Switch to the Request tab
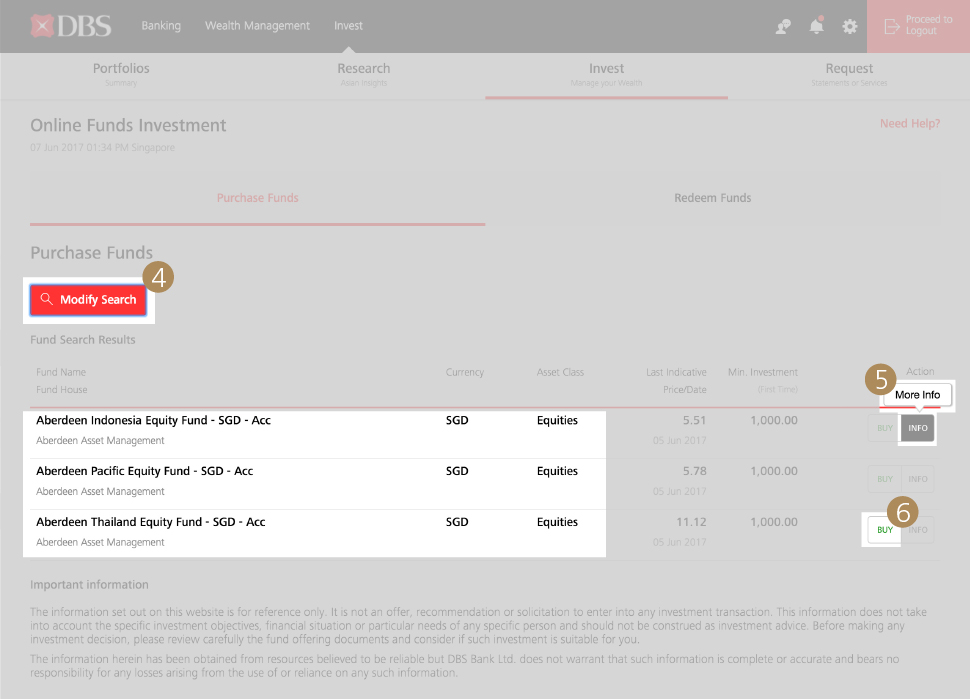Screen dimensions: 970x699 (849, 74)
